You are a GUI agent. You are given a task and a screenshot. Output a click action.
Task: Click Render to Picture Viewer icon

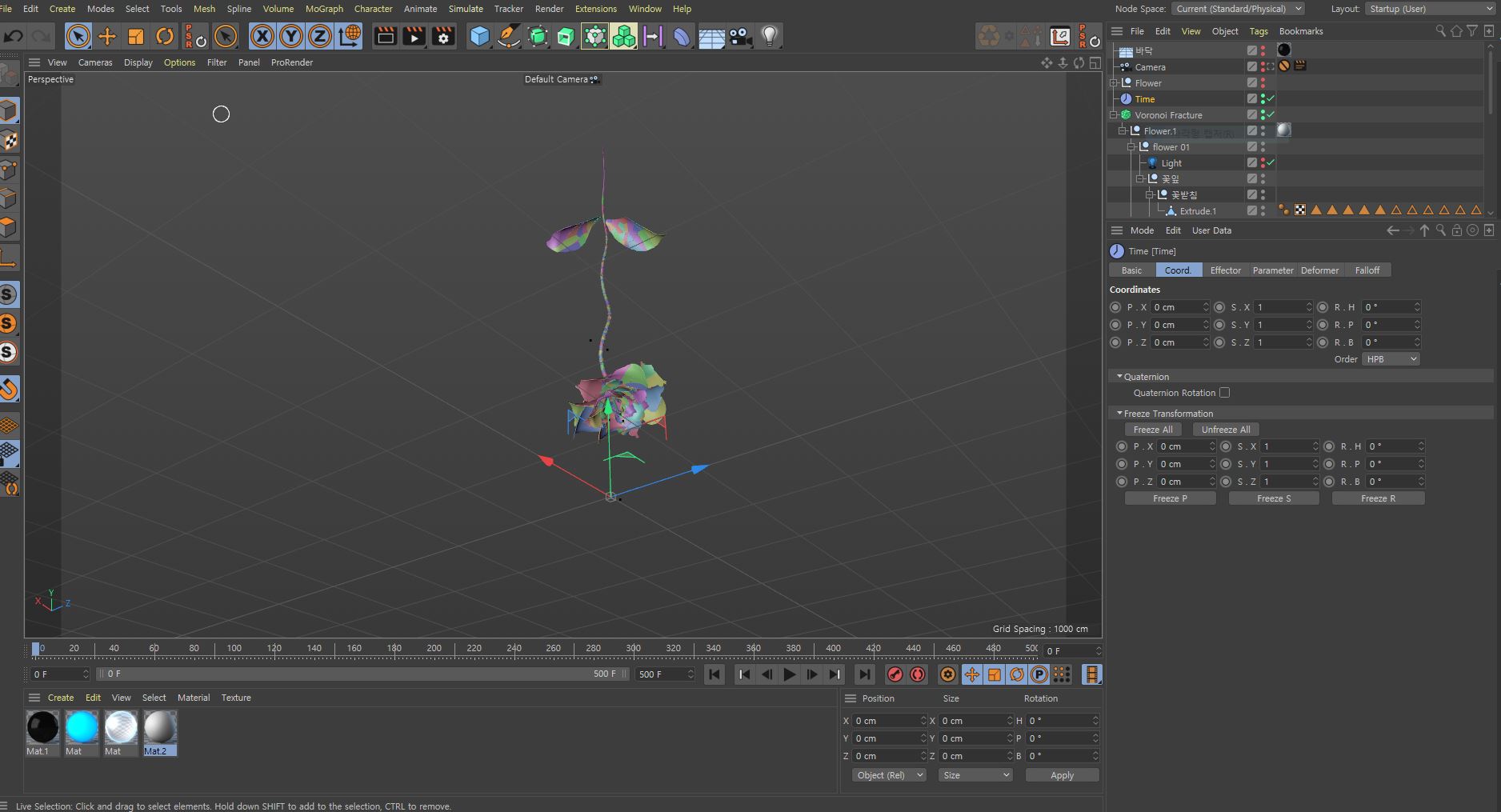click(x=414, y=36)
